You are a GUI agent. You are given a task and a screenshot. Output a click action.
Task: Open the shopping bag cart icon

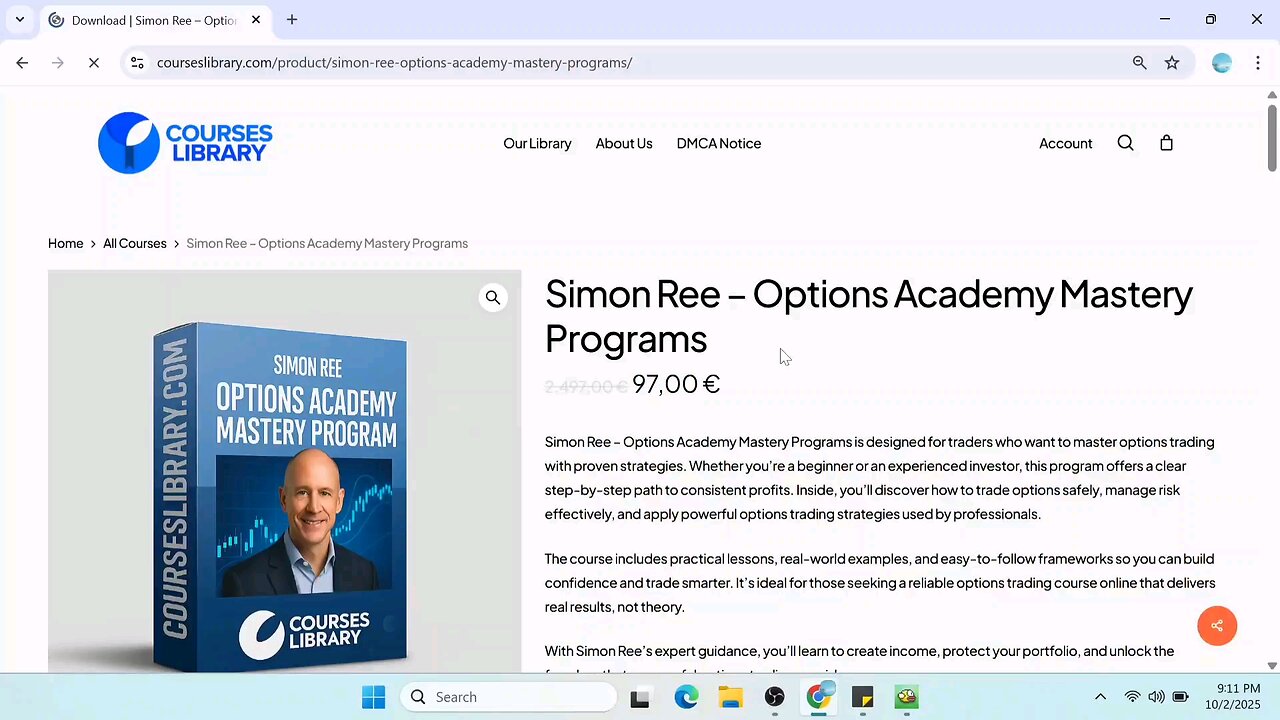click(x=1166, y=143)
